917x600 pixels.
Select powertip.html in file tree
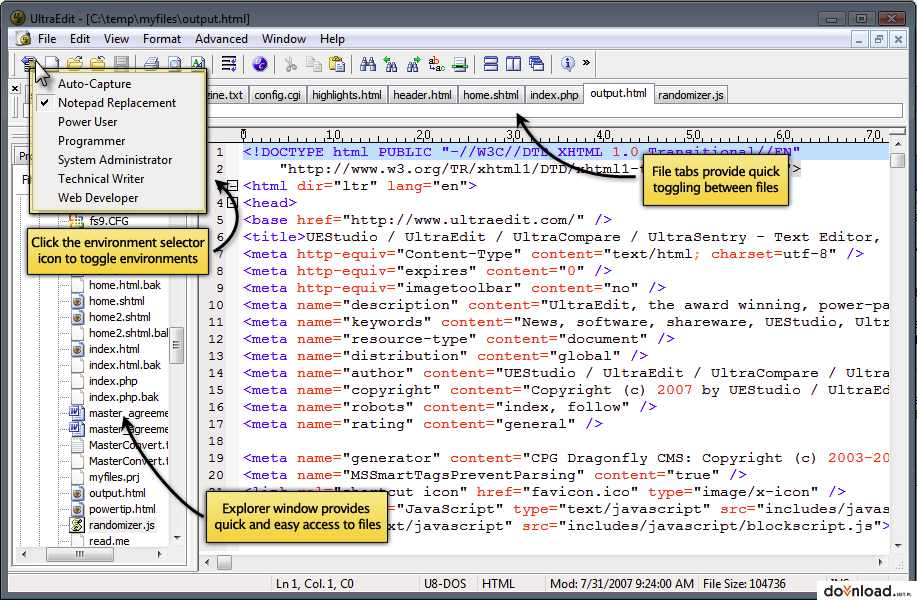(x=122, y=509)
